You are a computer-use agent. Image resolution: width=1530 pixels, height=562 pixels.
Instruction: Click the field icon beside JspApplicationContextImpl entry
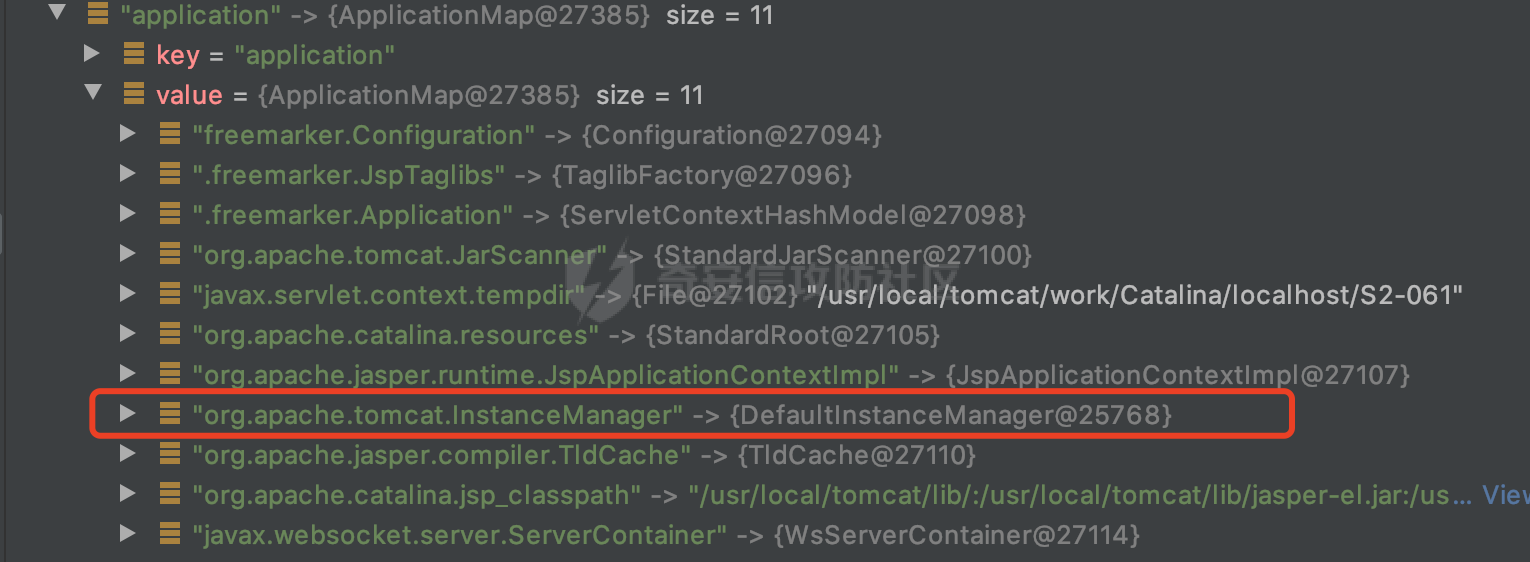[170, 374]
